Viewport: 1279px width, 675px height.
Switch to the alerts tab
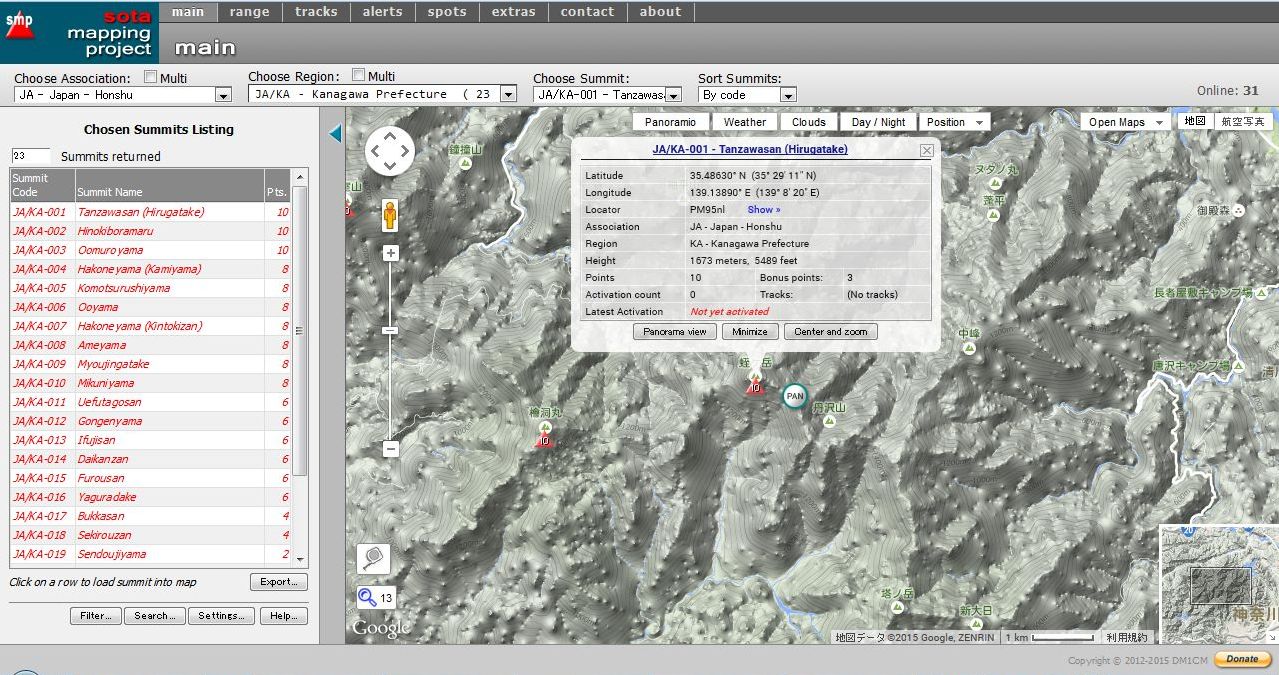pos(382,12)
